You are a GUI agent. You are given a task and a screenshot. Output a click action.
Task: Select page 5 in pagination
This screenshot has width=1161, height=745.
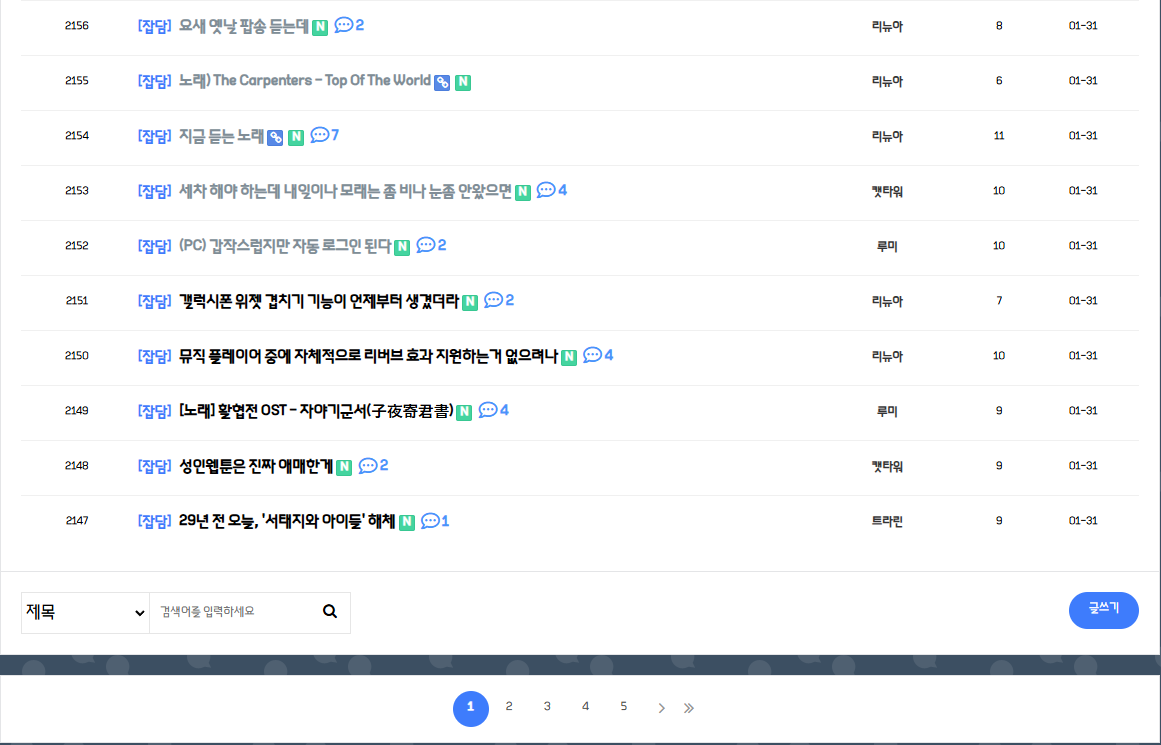[623, 707]
